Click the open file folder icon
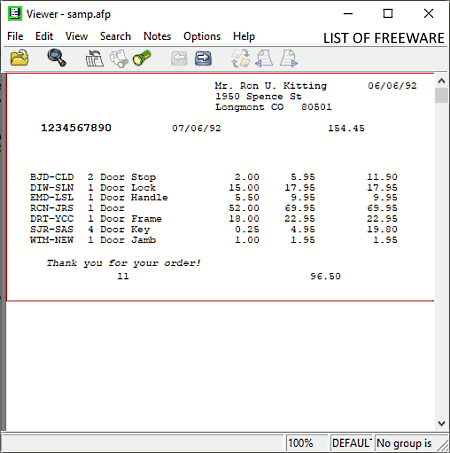Viewport: 450px width, 453px height. pyautogui.click(x=20, y=58)
